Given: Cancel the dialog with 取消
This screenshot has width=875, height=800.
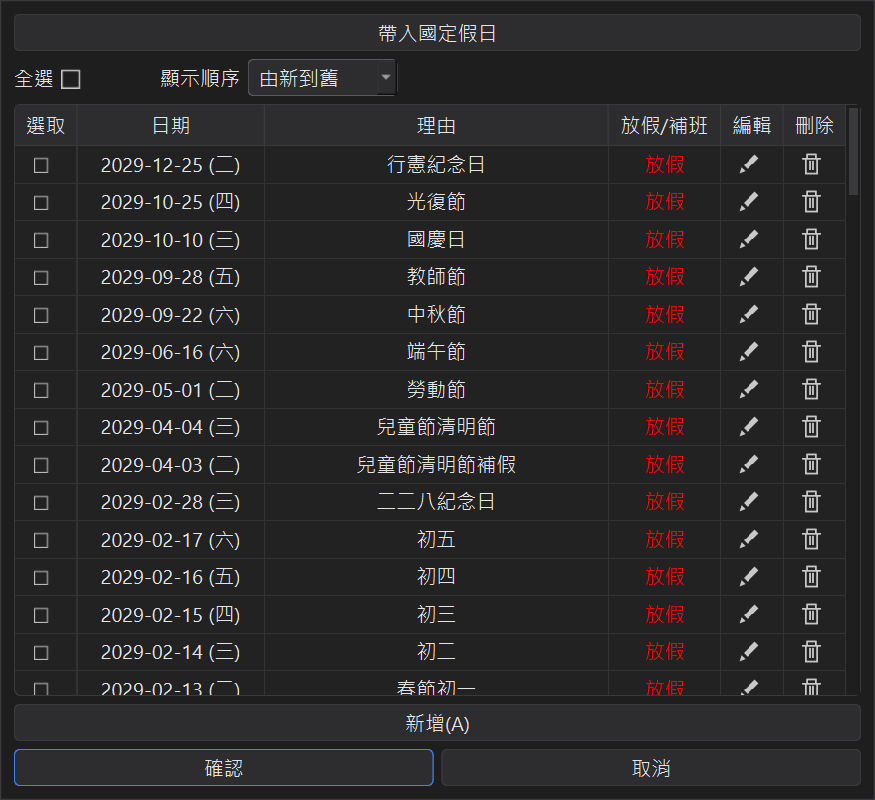Looking at the screenshot, I should click(651, 768).
